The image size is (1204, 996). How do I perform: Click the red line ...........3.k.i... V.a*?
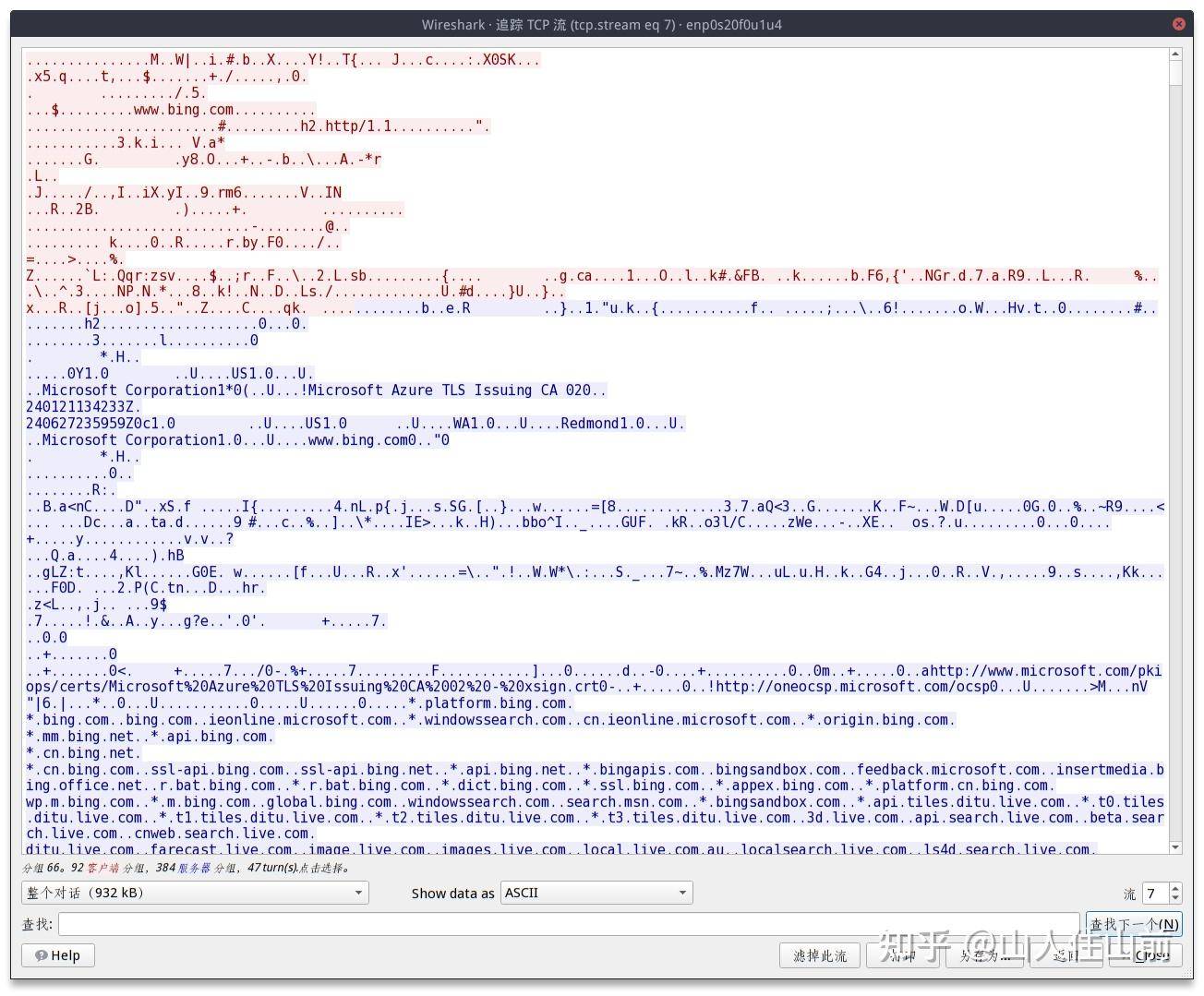(x=126, y=143)
